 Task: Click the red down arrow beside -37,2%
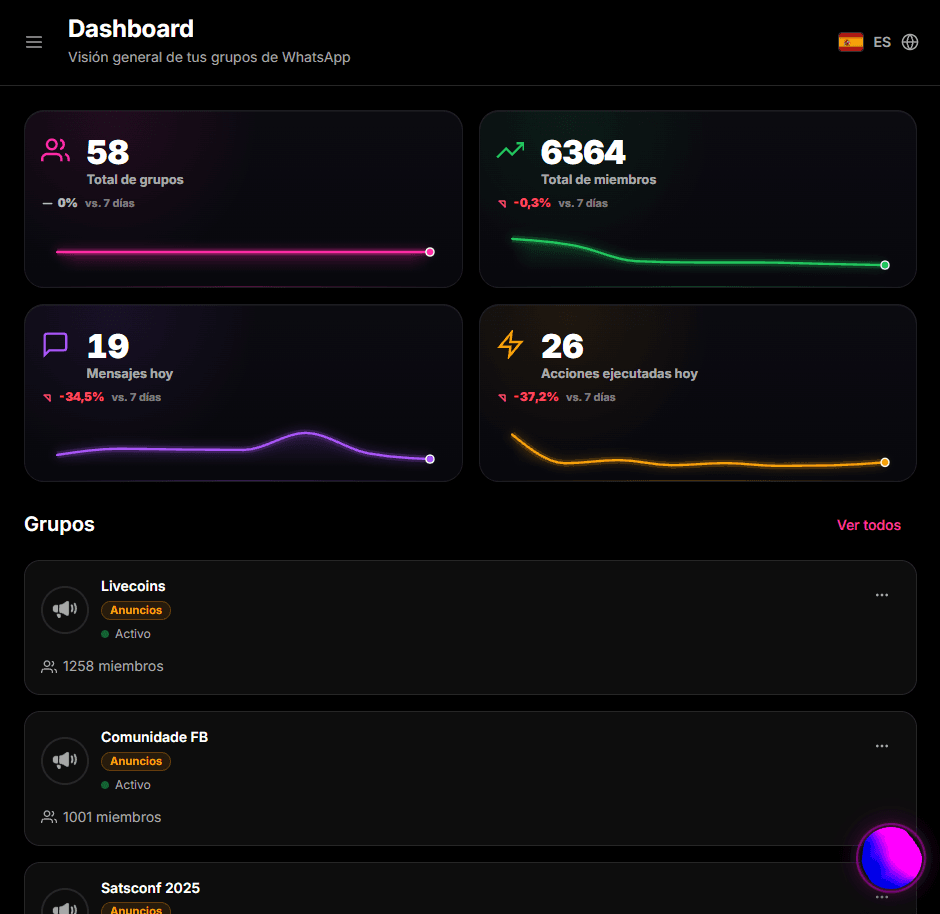[x=502, y=397]
